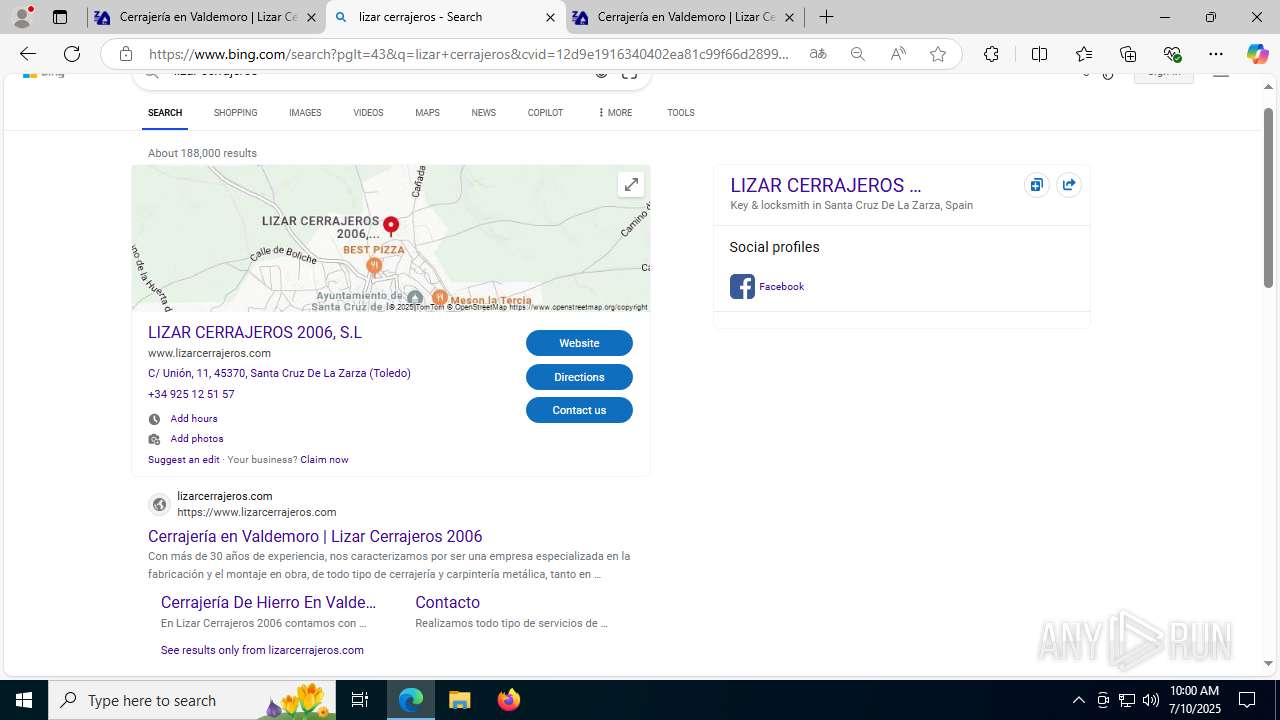Open the COPILOT search category
The height and width of the screenshot is (720, 1280).
[x=545, y=113]
